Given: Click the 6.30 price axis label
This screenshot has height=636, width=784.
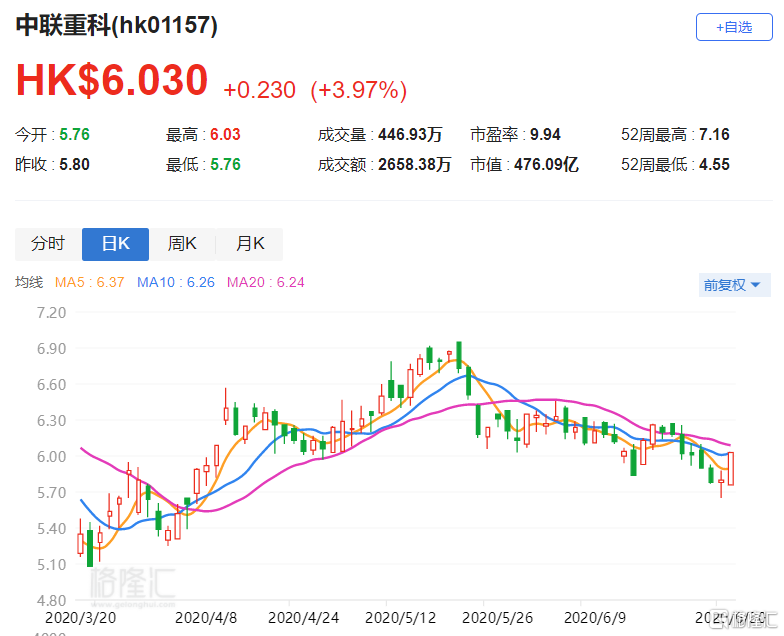Looking at the screenshot, I should coord(52,421).
